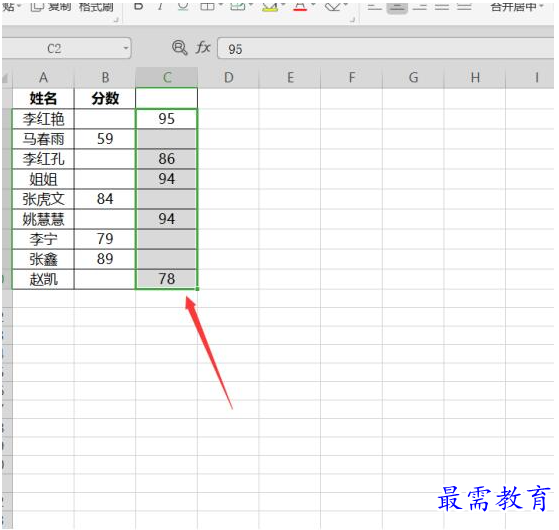The width and height of the screenshot is (559, 530).
Task: Click the 94 cell in the 姐姐 row
Action: click(166, 179)
